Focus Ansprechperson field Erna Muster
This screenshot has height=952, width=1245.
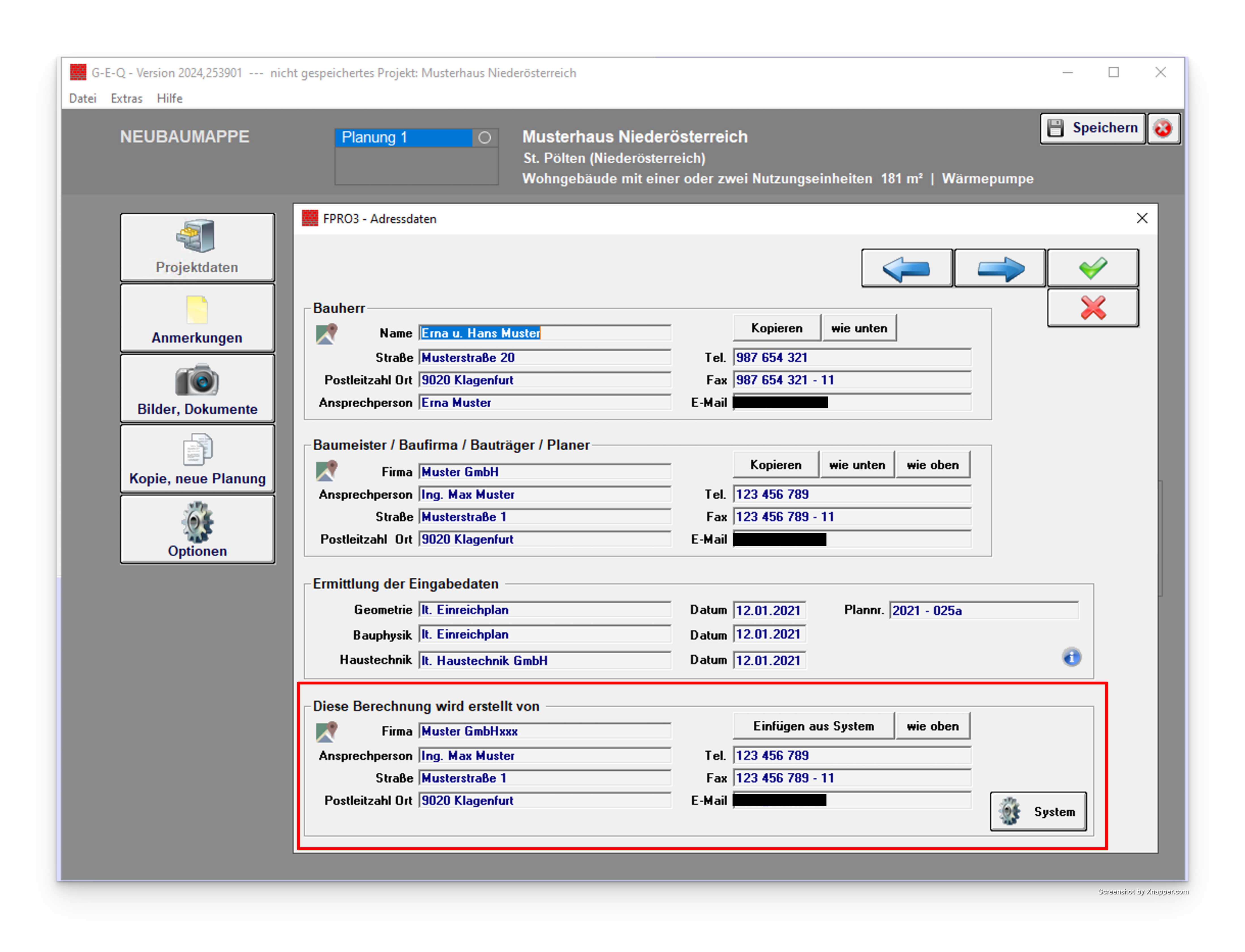click(x=545, y=403)
